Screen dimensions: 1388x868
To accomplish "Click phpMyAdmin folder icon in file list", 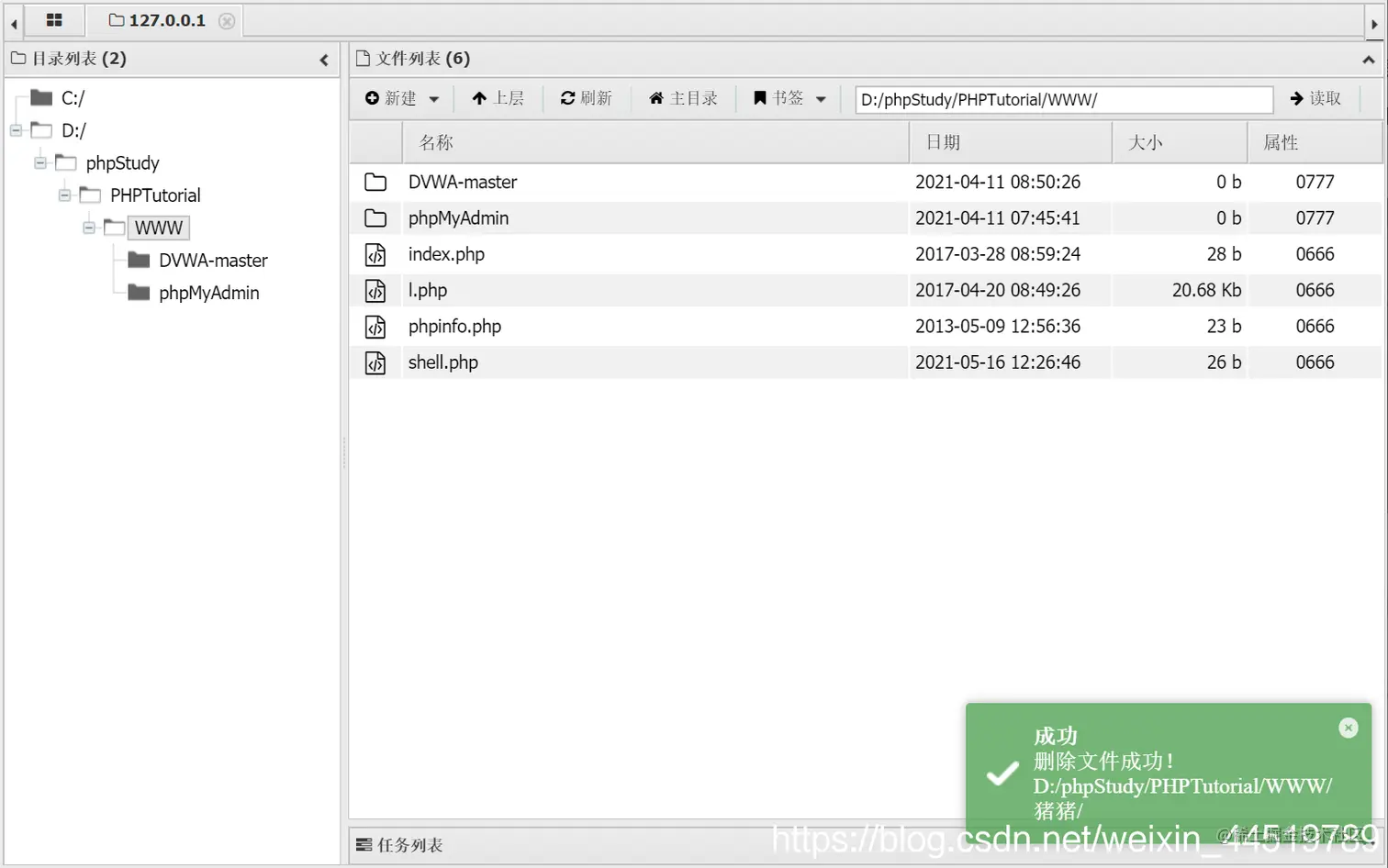I will (375, 218).
